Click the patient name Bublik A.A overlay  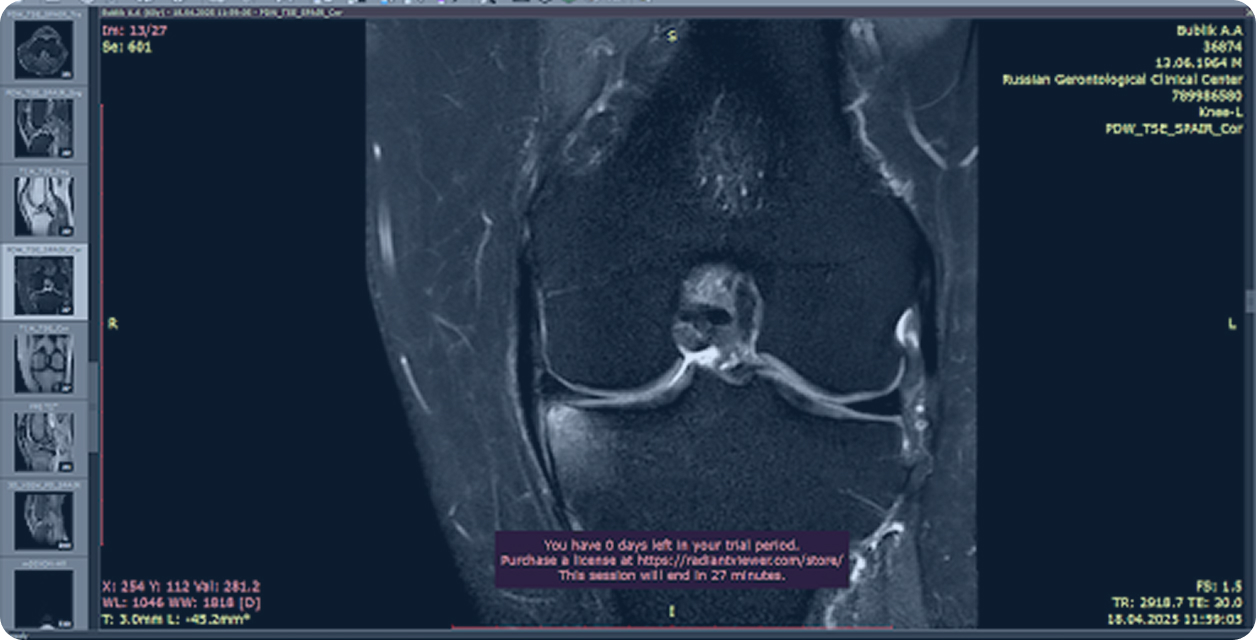(1212, 31)
